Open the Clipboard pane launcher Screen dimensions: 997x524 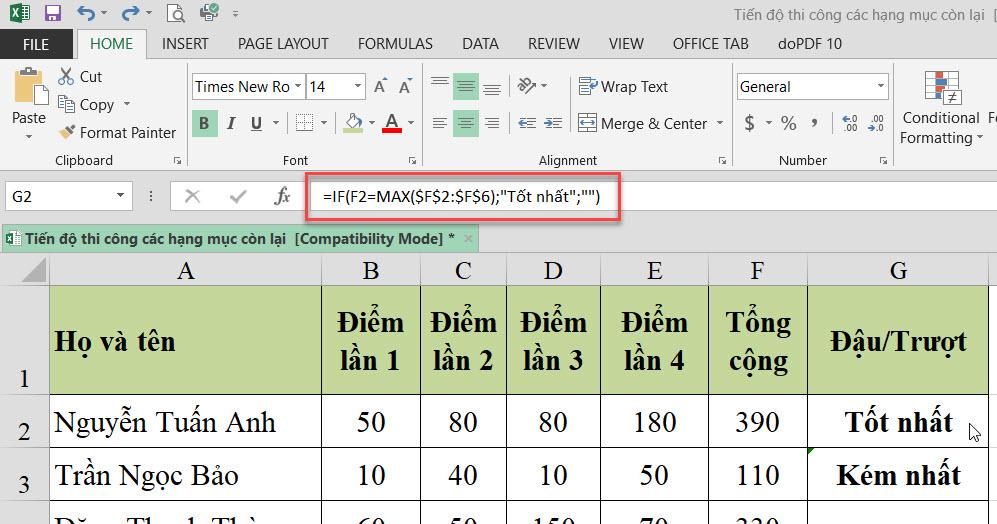177,161
